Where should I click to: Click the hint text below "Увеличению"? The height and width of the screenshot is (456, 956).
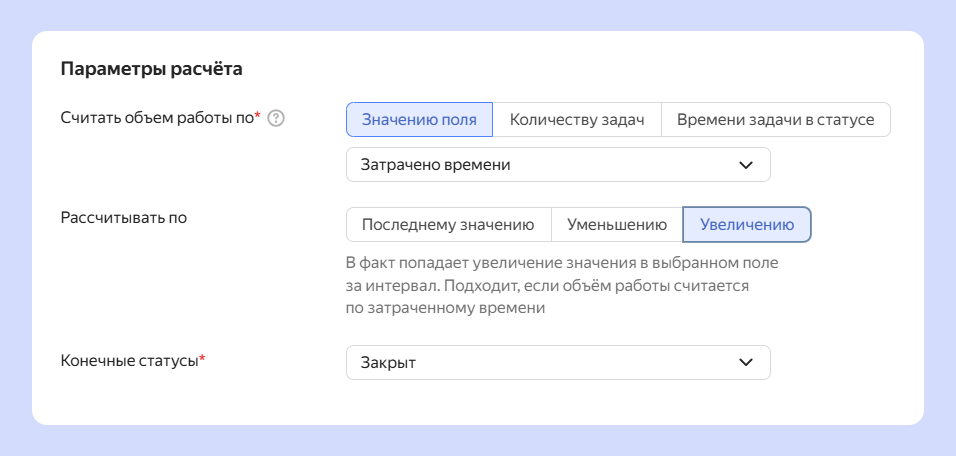(x=560, y=287)
